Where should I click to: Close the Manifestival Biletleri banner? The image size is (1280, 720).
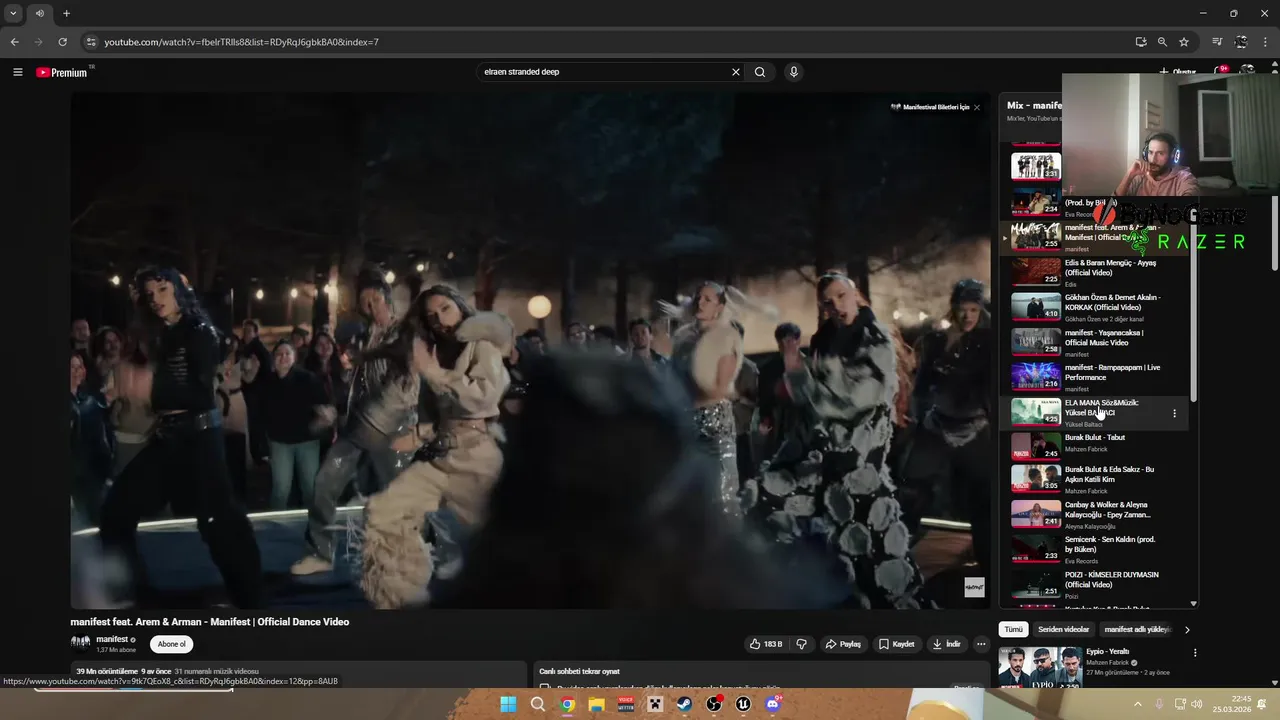[x=977, y=107]
